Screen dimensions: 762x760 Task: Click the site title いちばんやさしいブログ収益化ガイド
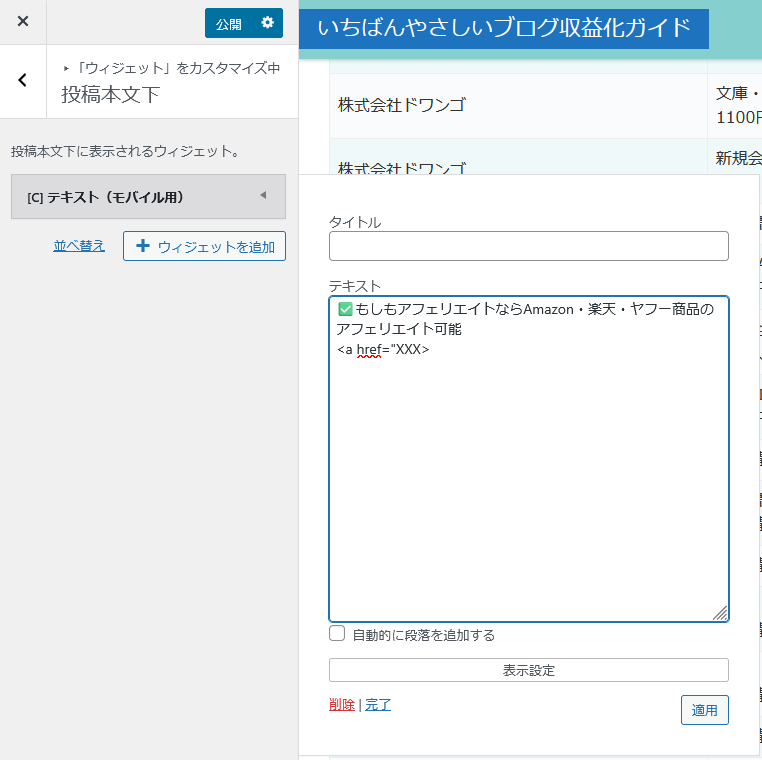point(504,28)
